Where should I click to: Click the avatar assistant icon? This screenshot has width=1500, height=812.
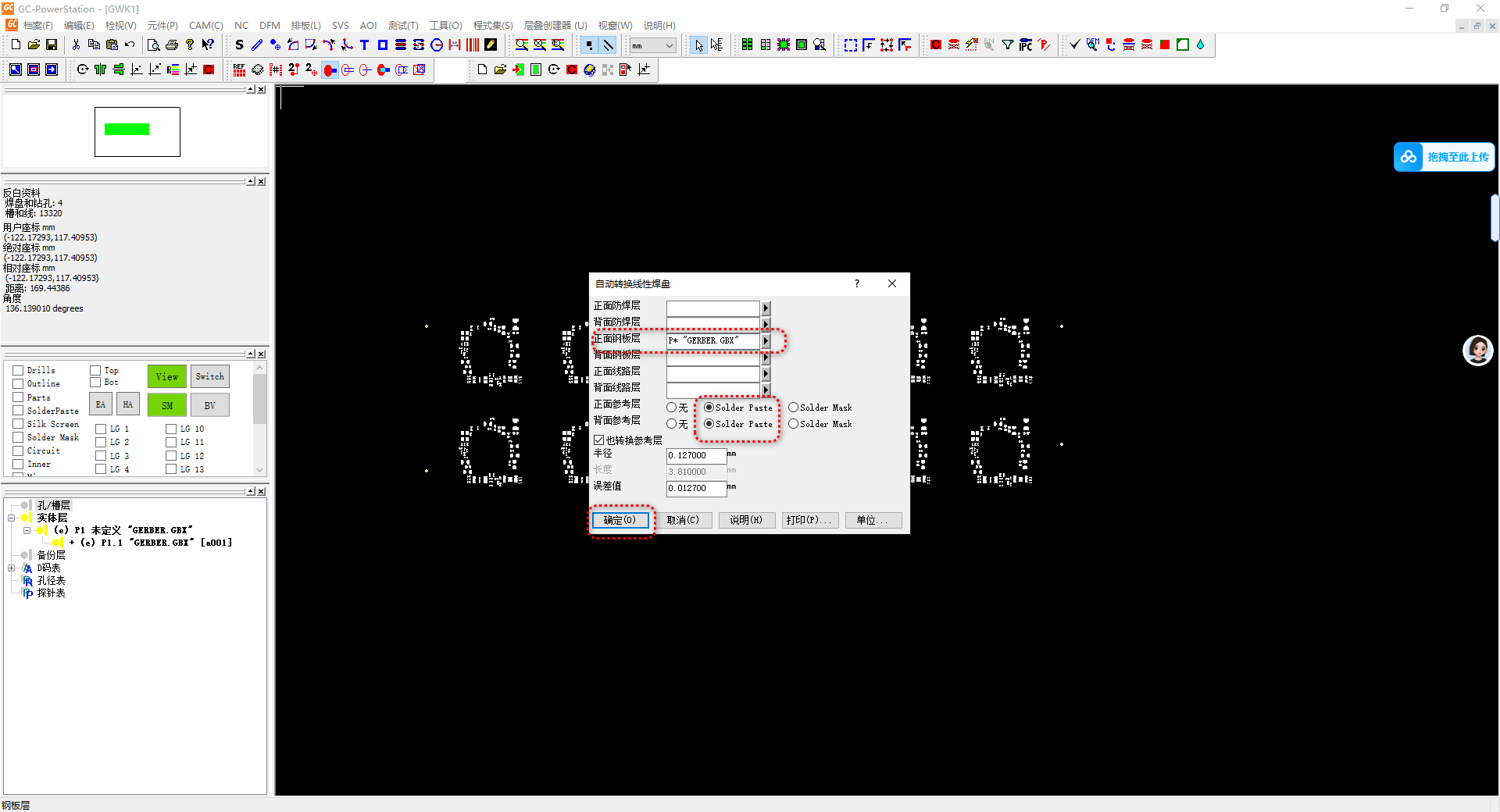(x=1477, y=350)
